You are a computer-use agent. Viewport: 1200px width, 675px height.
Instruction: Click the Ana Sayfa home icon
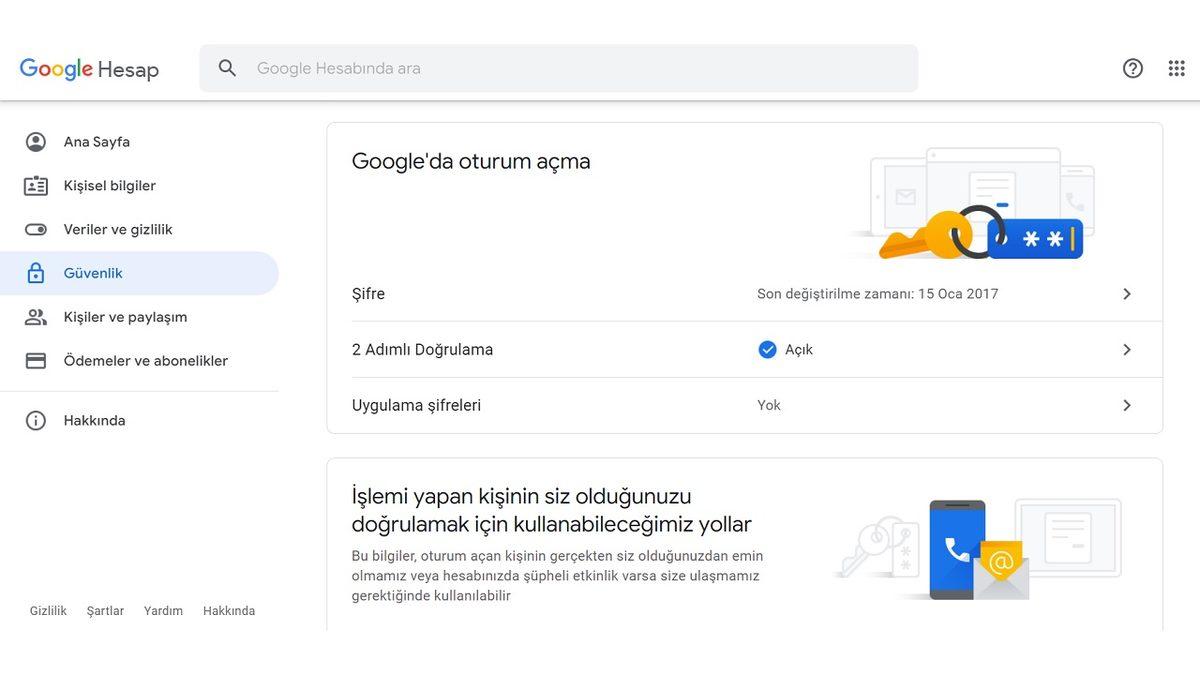36,141
